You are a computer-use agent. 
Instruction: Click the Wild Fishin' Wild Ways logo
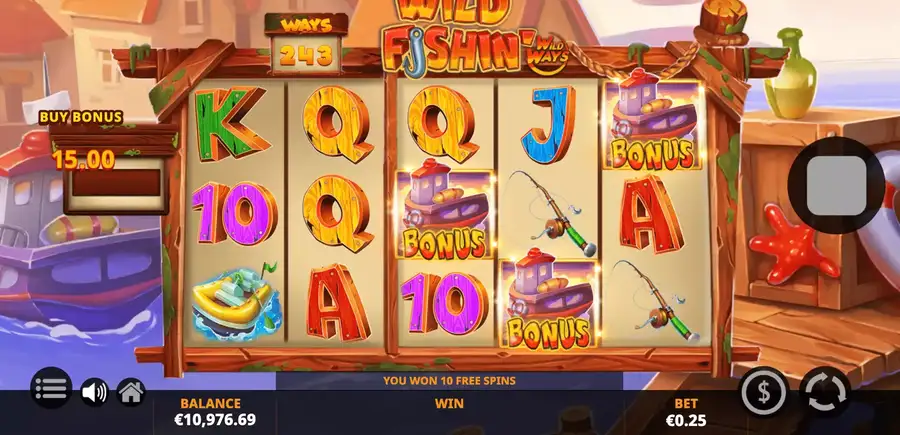tap(476, 37)
